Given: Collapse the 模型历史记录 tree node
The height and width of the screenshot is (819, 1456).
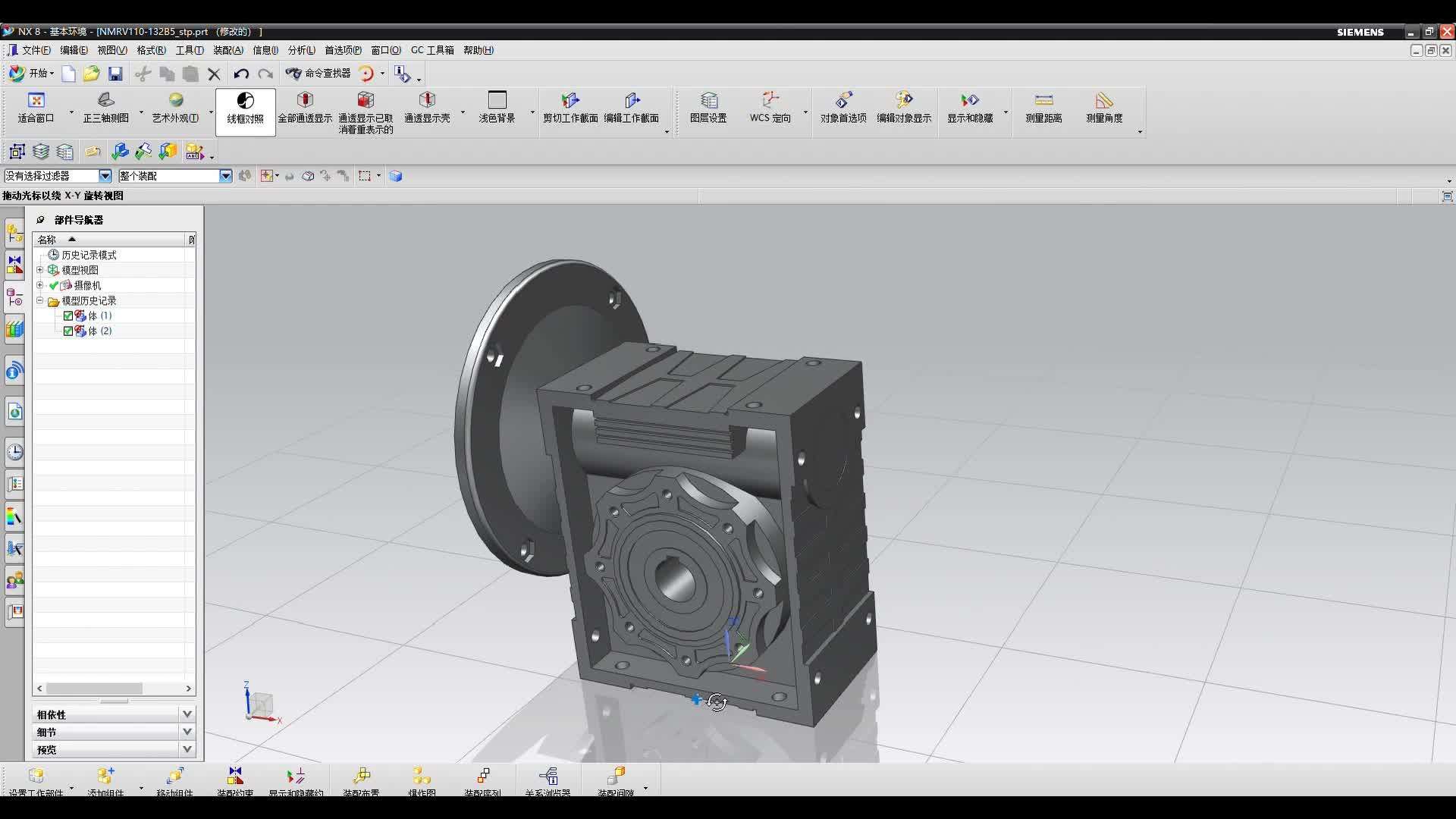Looking at the screenshot, I should (40, 300).
